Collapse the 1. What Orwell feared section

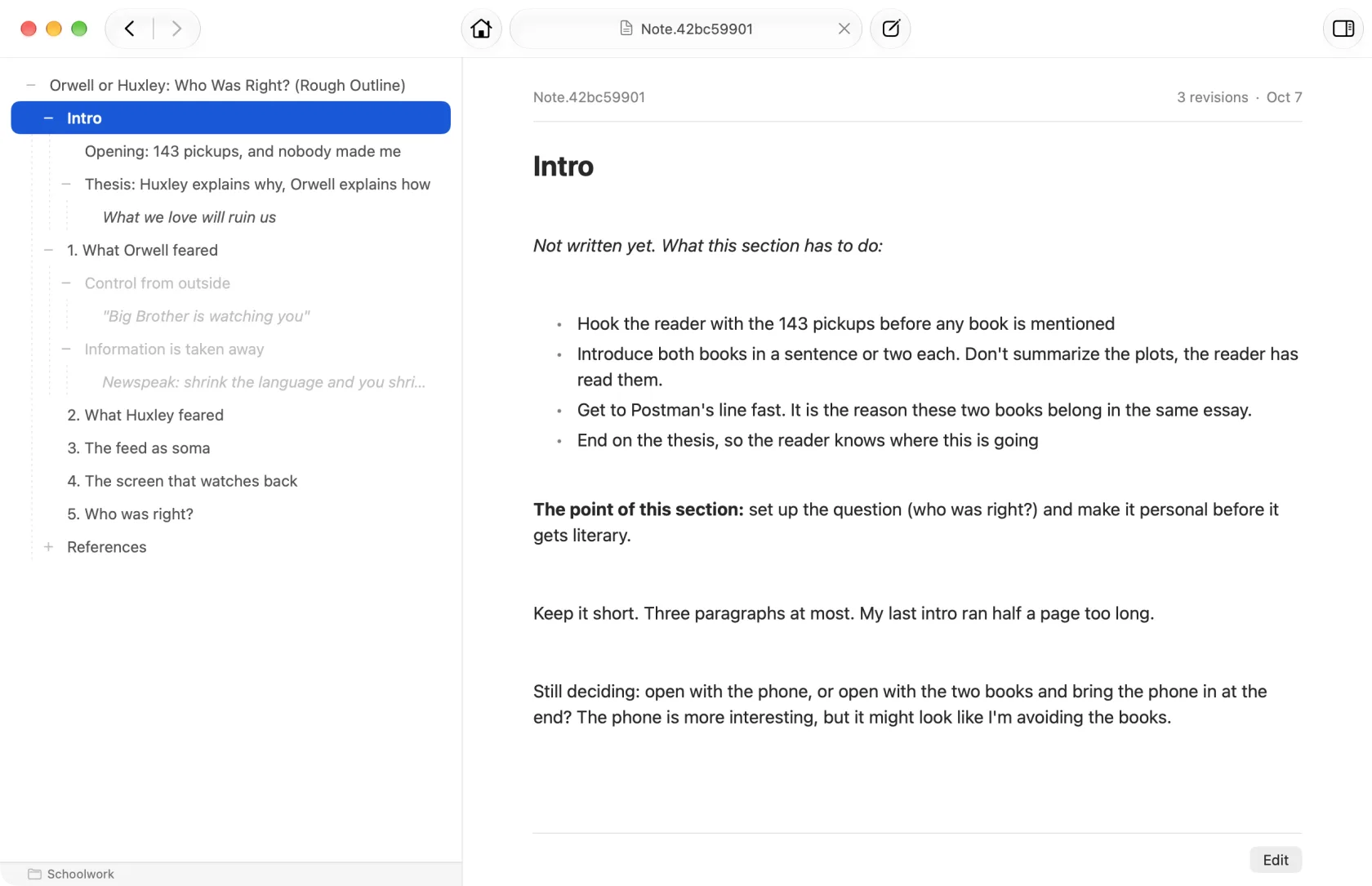(x=49, y=250)
